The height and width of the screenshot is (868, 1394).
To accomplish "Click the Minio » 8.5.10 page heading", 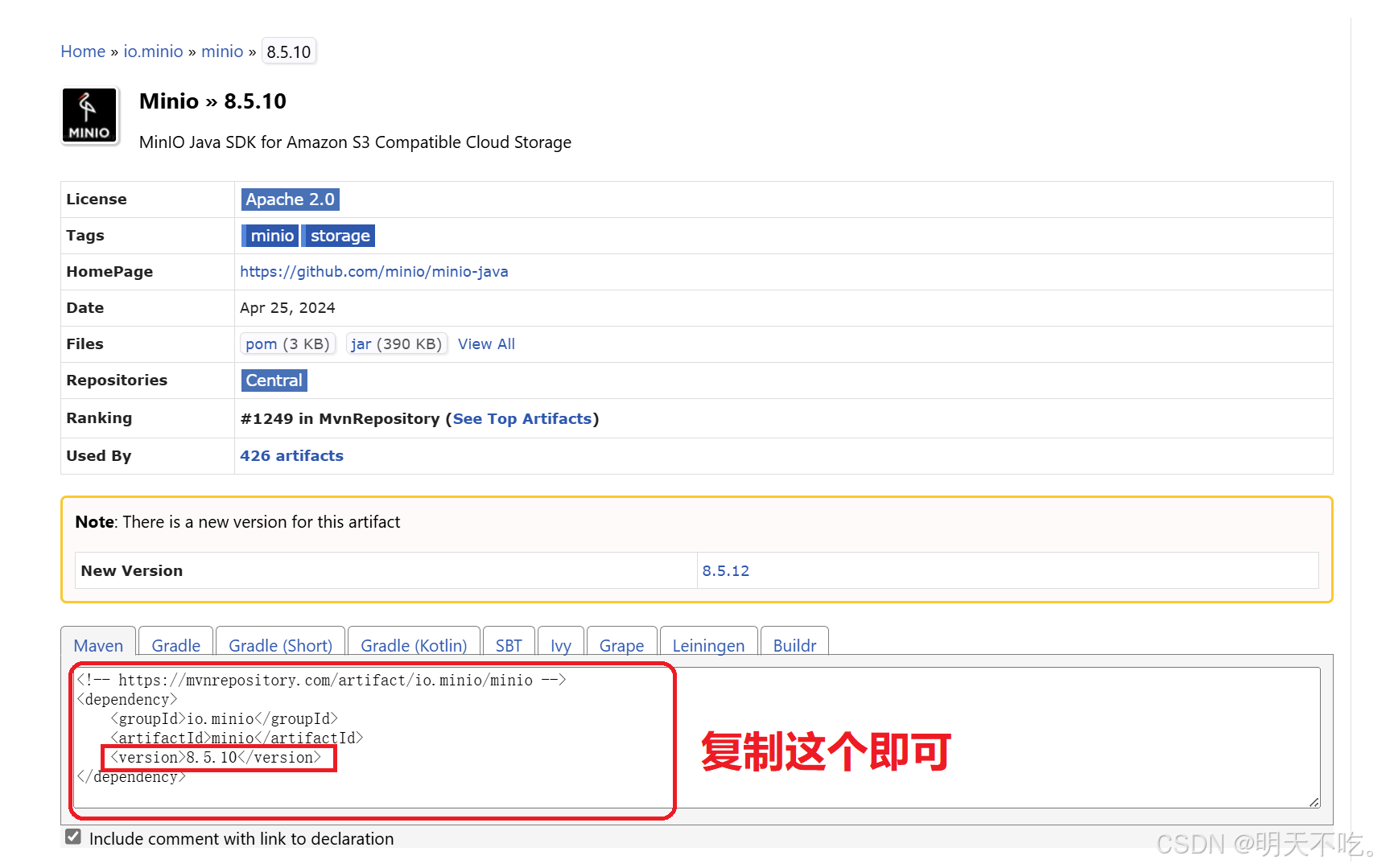I will [x=212, y=101].
